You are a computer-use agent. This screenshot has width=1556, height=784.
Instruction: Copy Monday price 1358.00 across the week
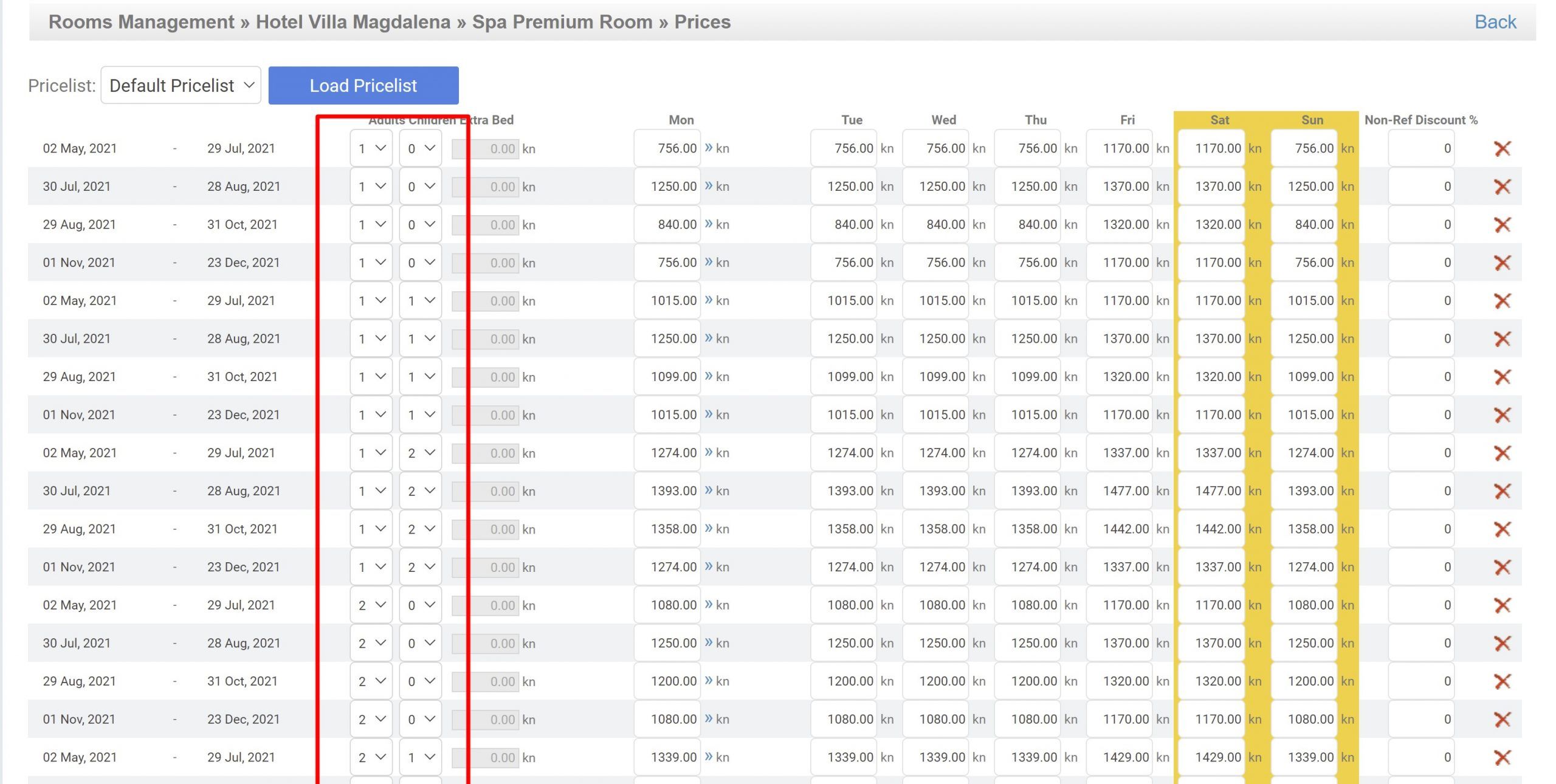708,529
